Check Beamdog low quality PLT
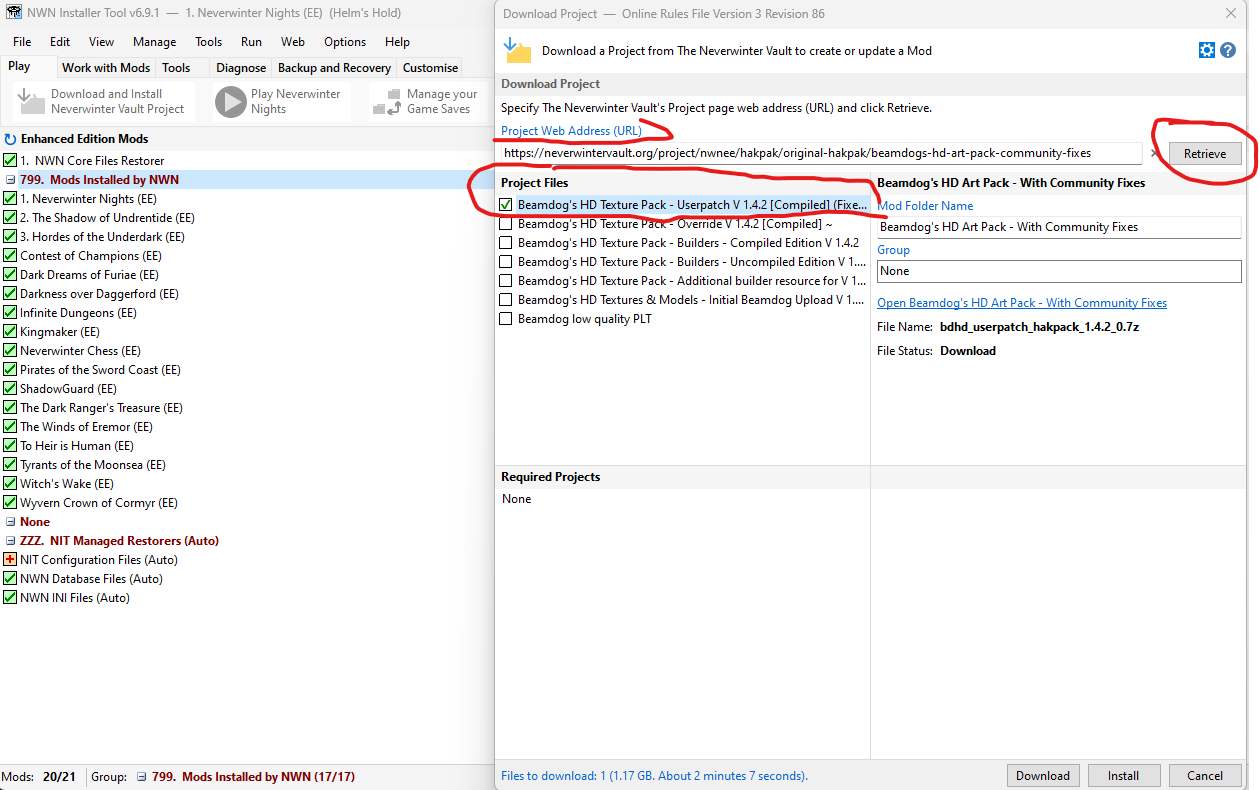1260x790 pixels. pyautogui.click(x=506, y=319)
